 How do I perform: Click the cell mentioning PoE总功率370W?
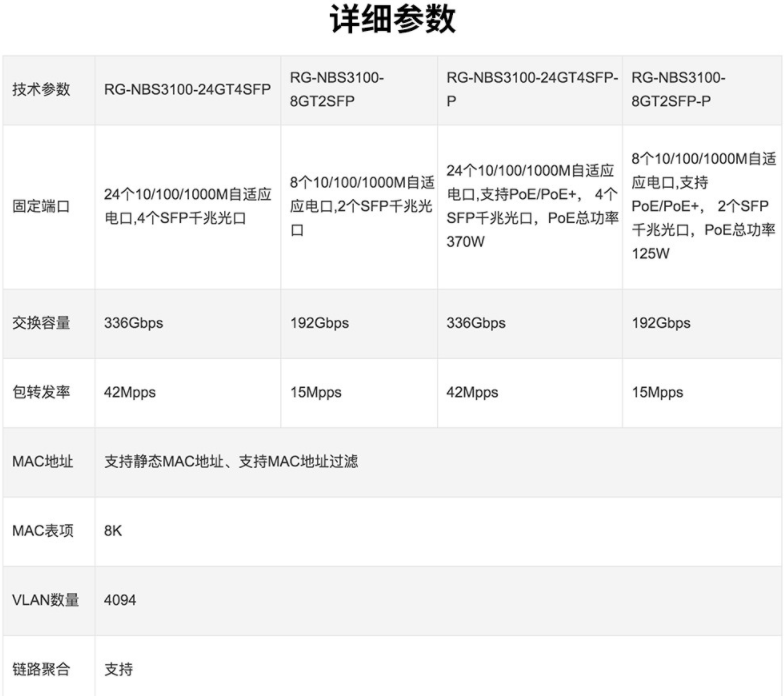tap(532, 206)
